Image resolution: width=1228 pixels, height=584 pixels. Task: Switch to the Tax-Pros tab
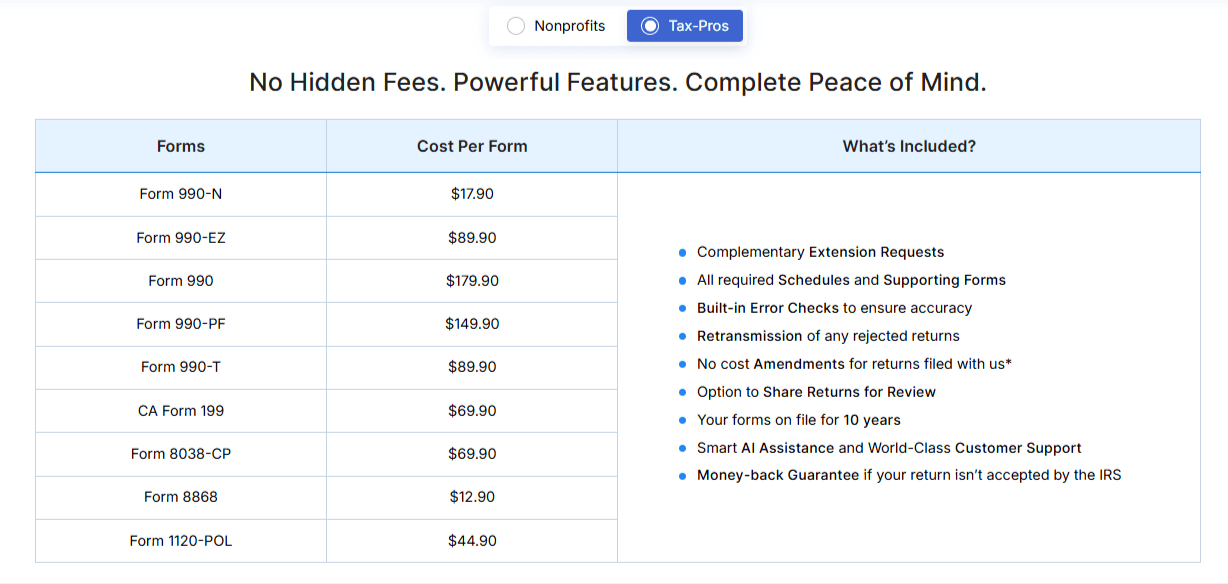(x=685, y=25)
